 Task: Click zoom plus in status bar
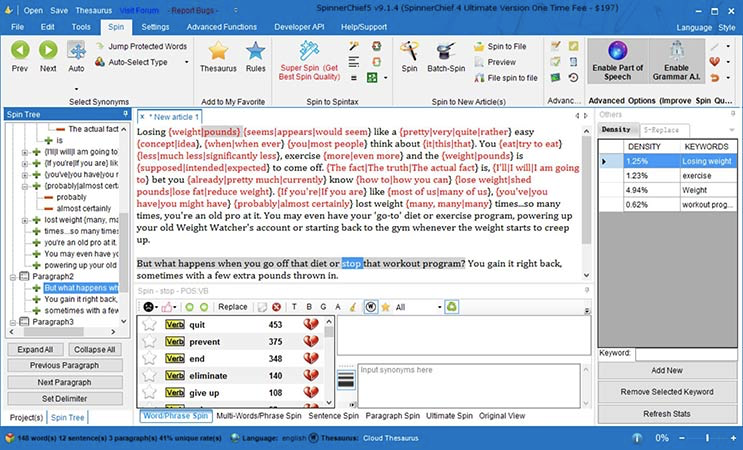733,438
